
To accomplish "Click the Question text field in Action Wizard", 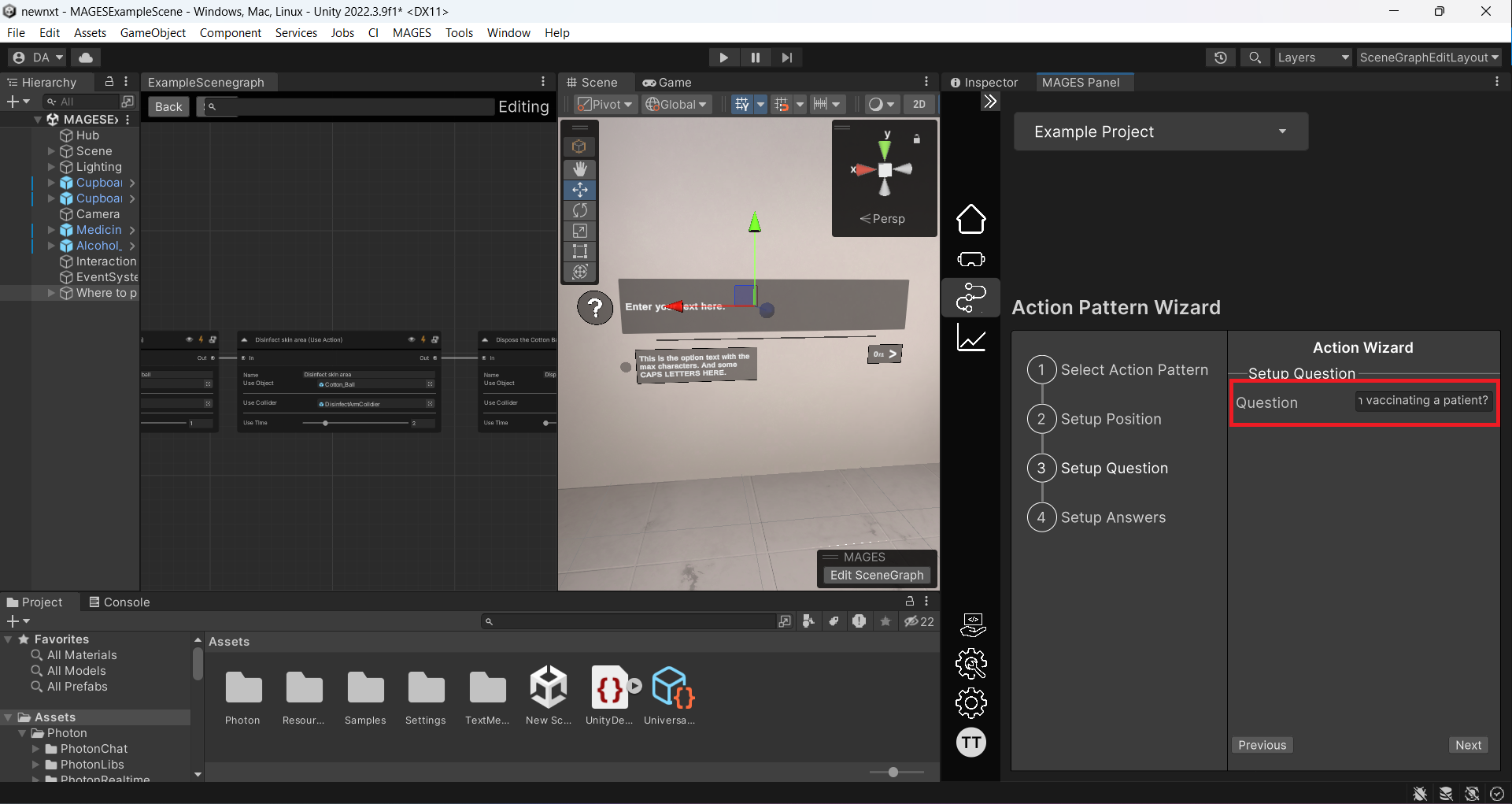I will point(1424,401).
